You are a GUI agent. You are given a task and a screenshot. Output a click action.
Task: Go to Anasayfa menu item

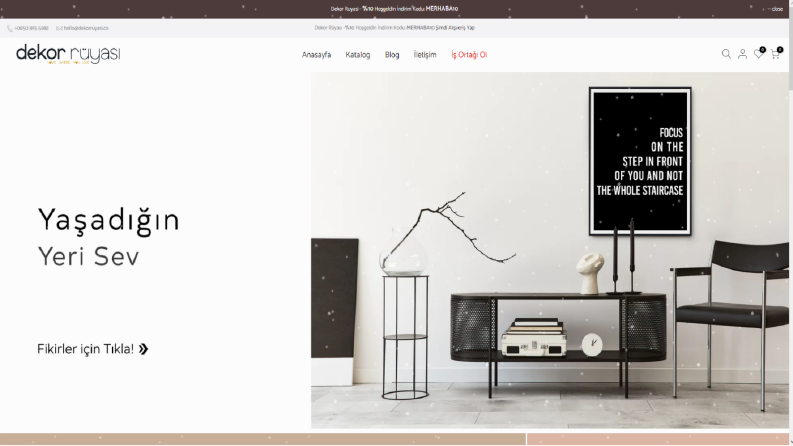[316, 55]
